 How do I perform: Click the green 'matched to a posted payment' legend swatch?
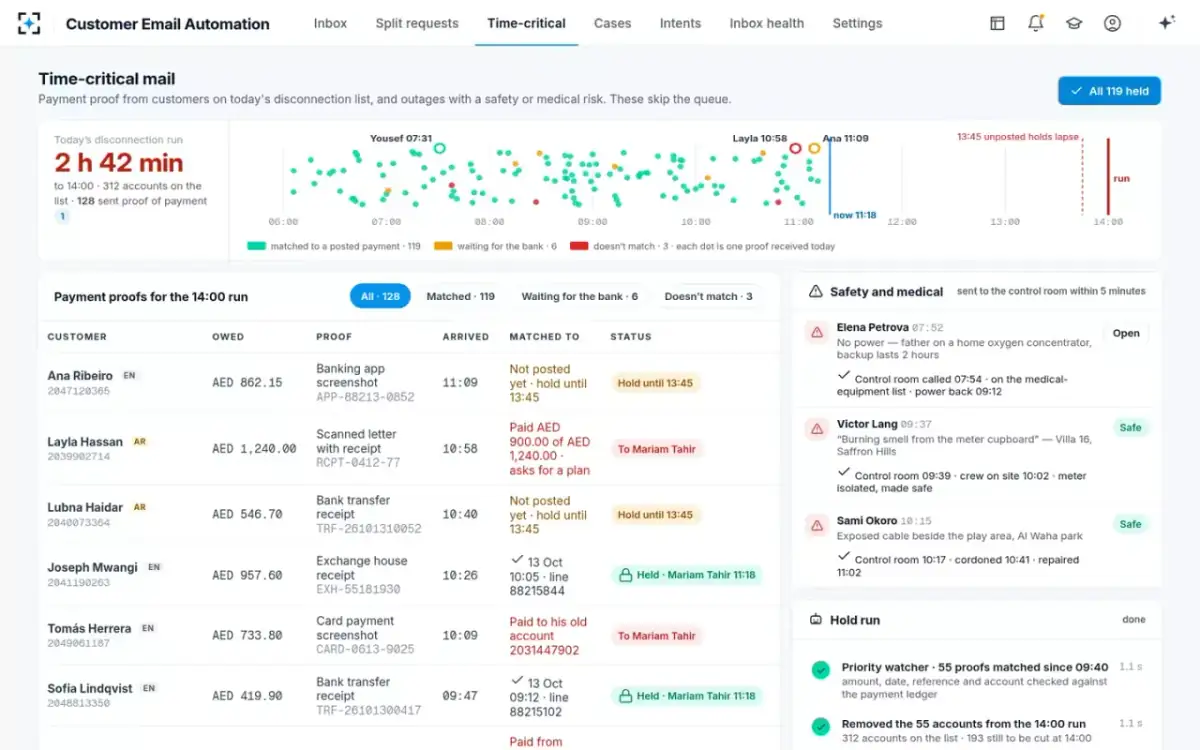(256, 246)
